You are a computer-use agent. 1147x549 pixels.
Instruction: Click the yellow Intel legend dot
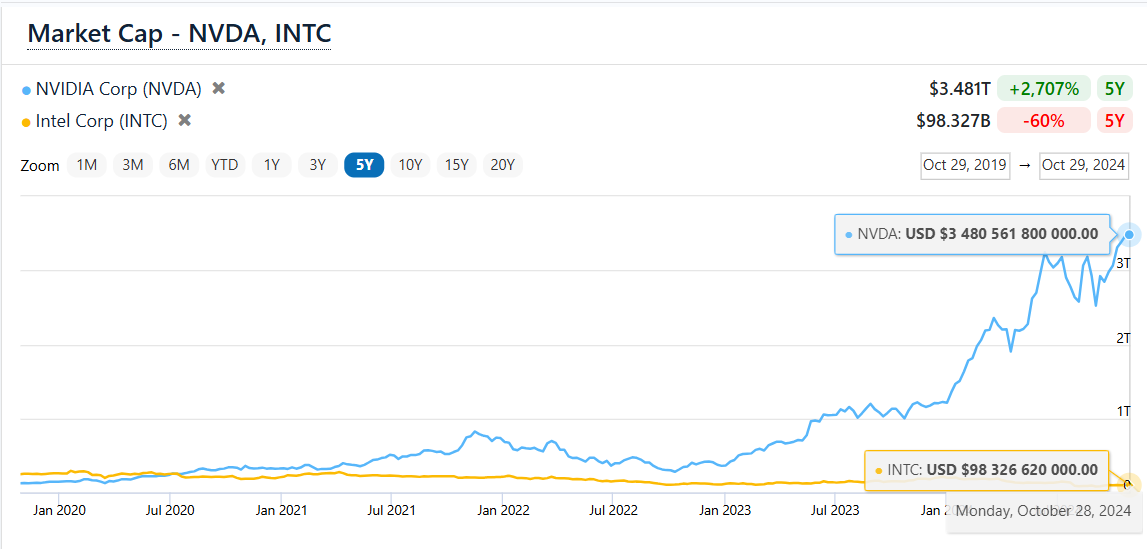26,122
